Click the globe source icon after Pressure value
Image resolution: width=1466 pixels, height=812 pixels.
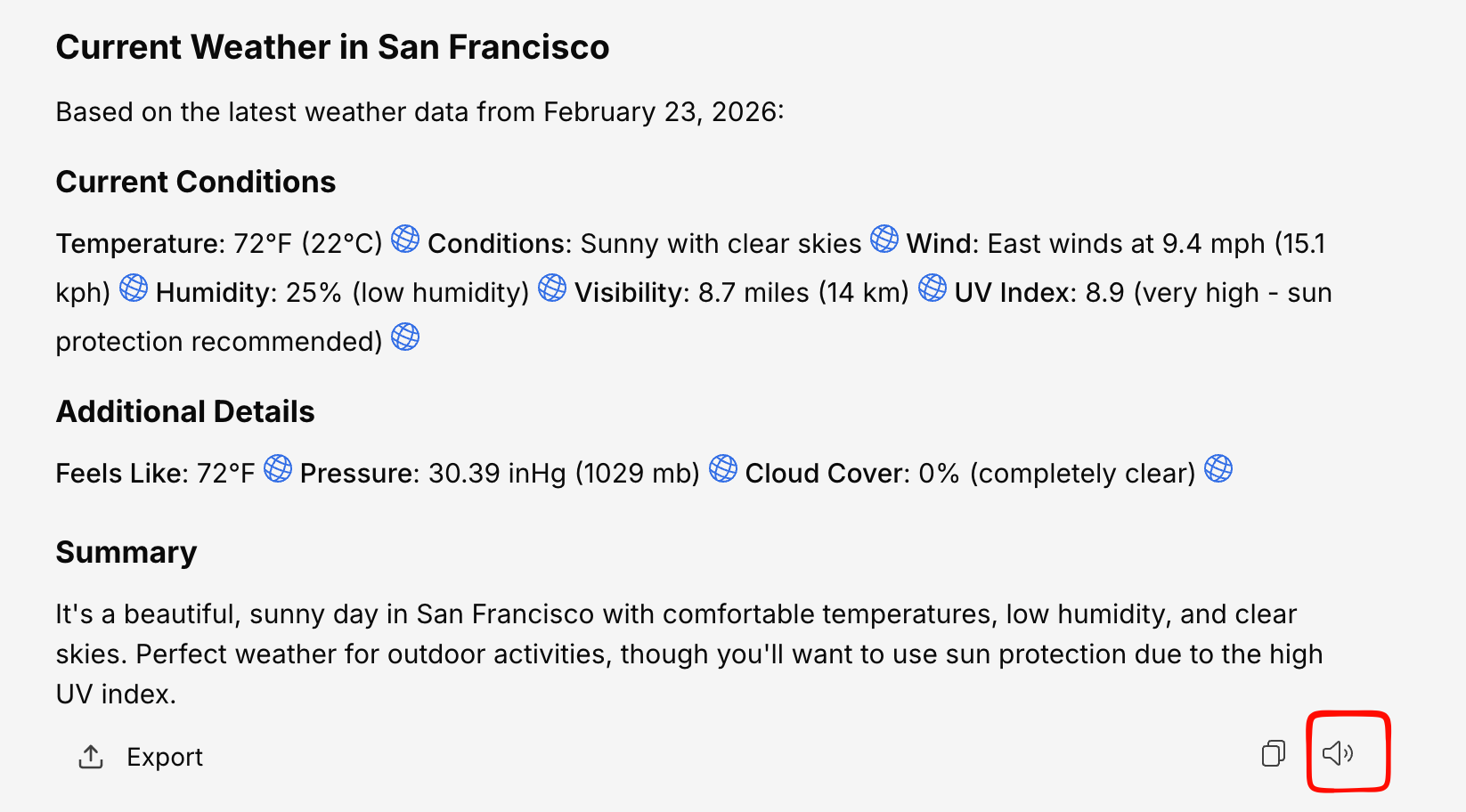(x=723, y=468)
